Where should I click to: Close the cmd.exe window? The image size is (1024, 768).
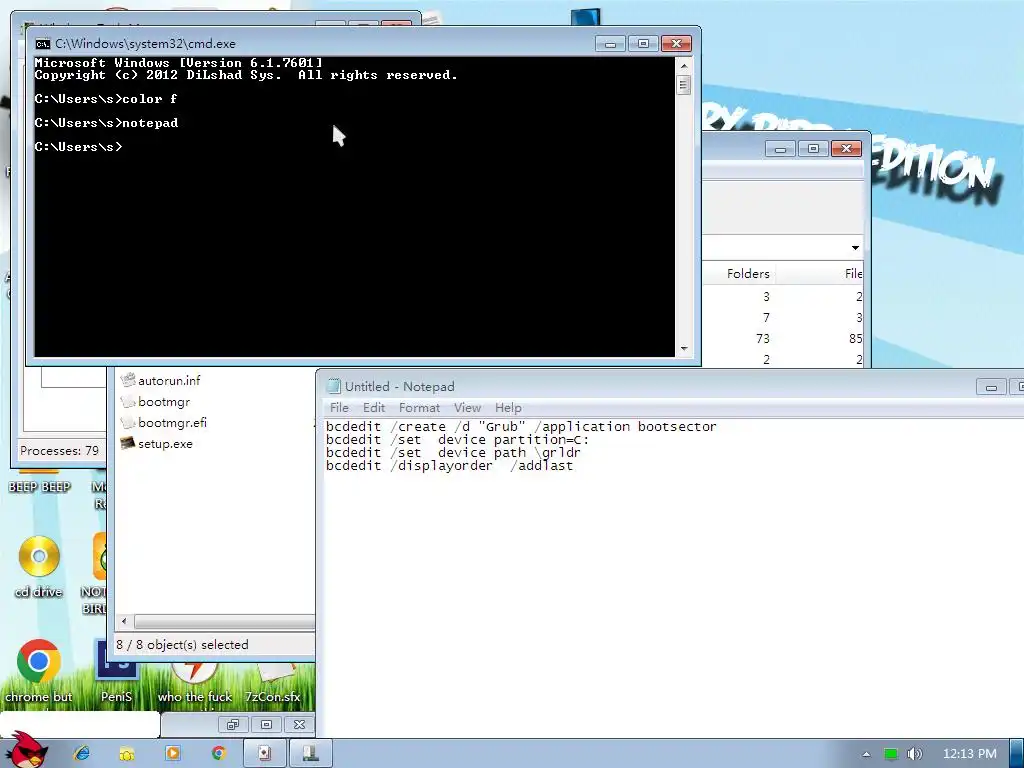[677, 44]
